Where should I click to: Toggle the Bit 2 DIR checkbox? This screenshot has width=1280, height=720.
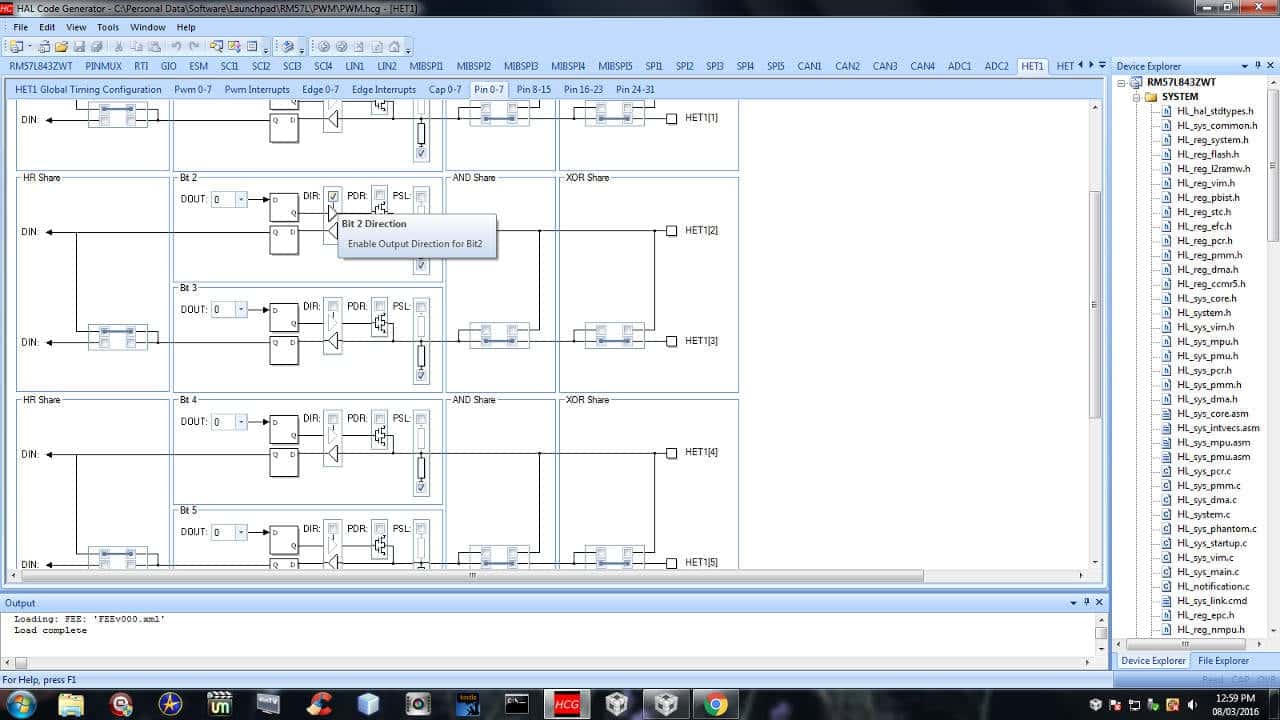coord(333,196)
